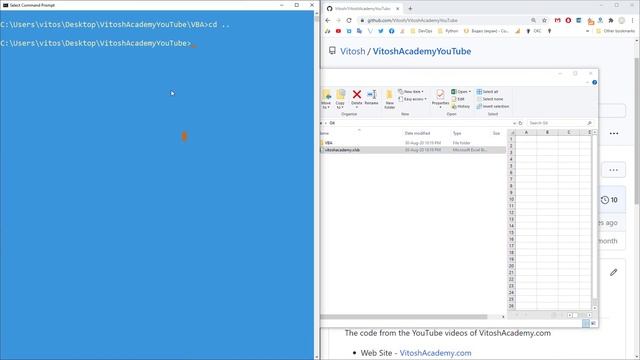Open the DevOps bookmarks folder

click(x=421, y=31)
